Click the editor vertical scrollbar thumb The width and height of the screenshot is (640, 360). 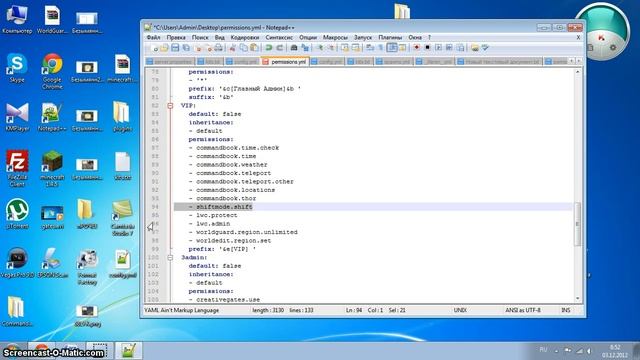[x=578, y=224]
